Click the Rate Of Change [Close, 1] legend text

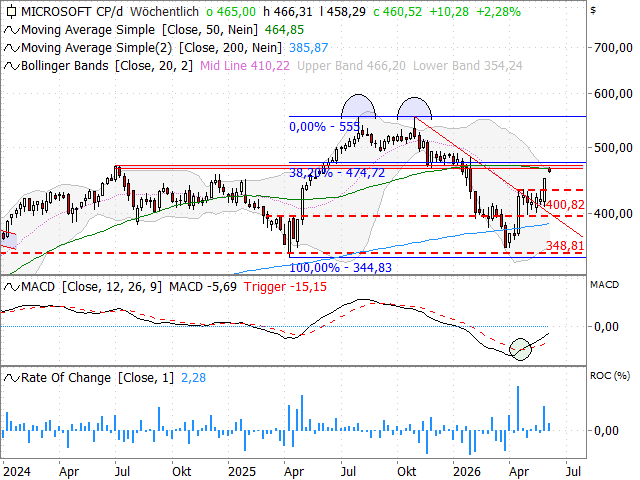pyautogui.click(x=97, y=378)
